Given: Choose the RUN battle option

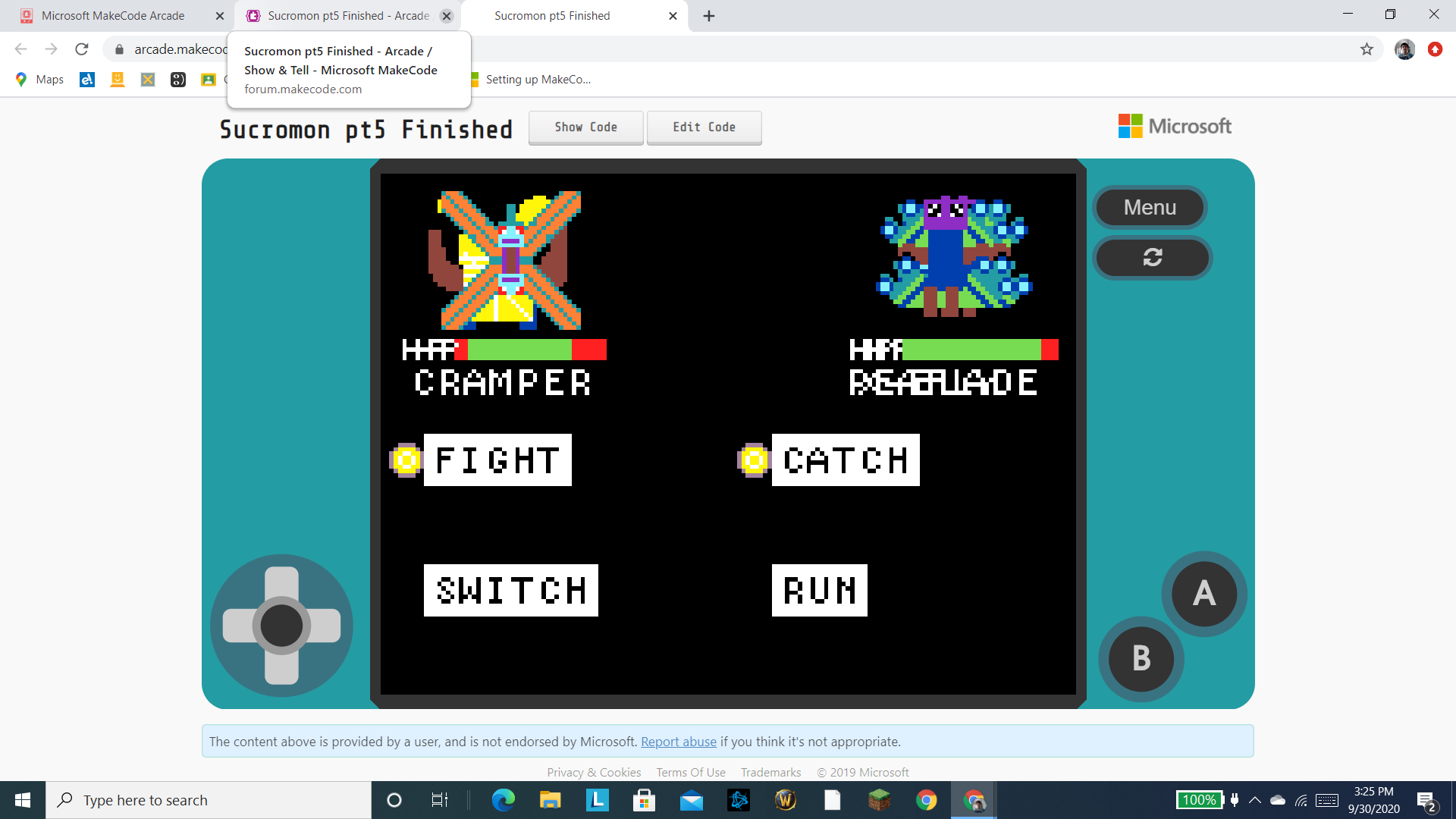Looking at the screenshot, I should click(819, 590).
